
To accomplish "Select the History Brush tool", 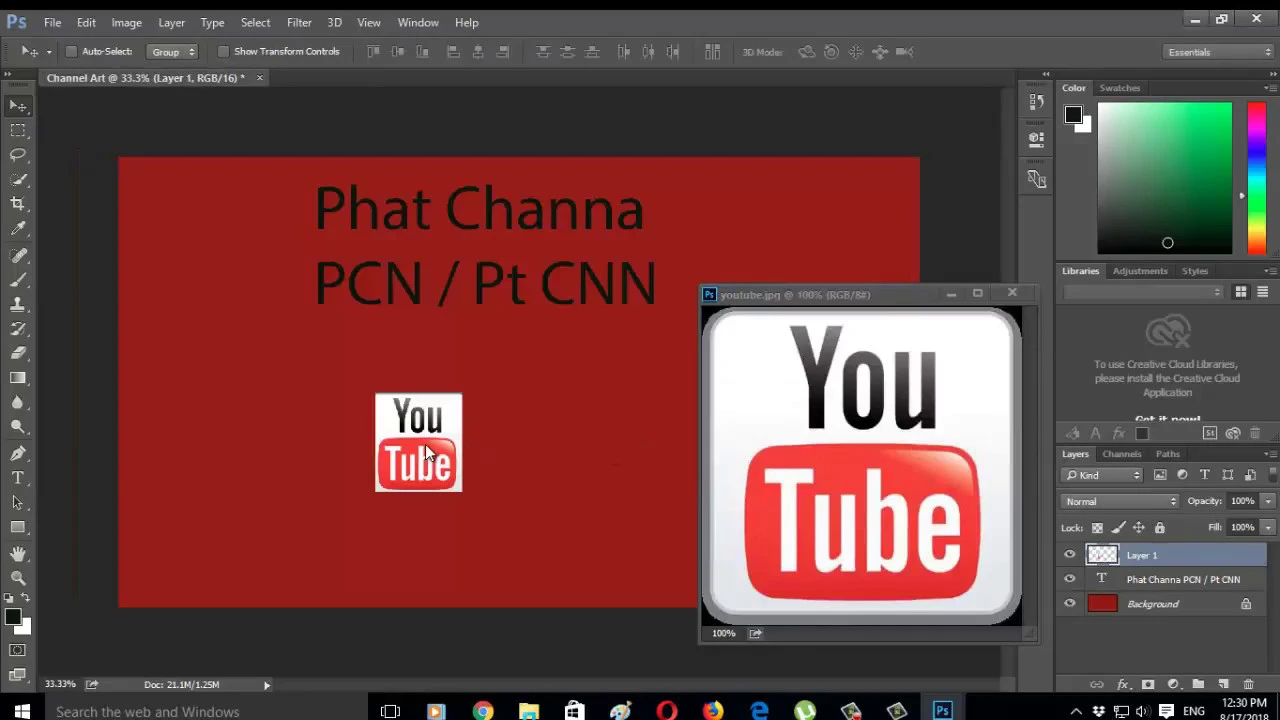I will coord(18,328).
